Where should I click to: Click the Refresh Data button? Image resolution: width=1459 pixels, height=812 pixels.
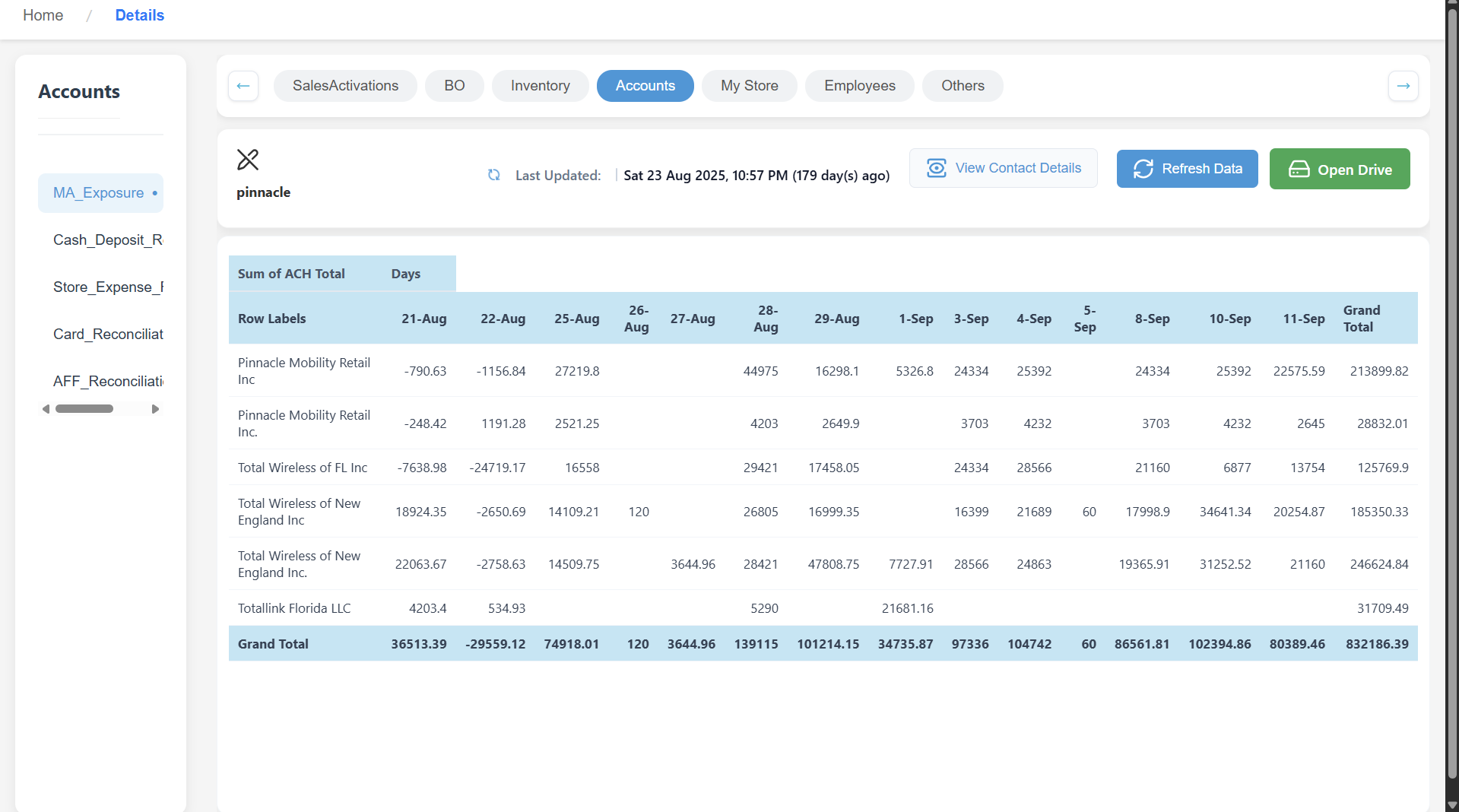1187,169
